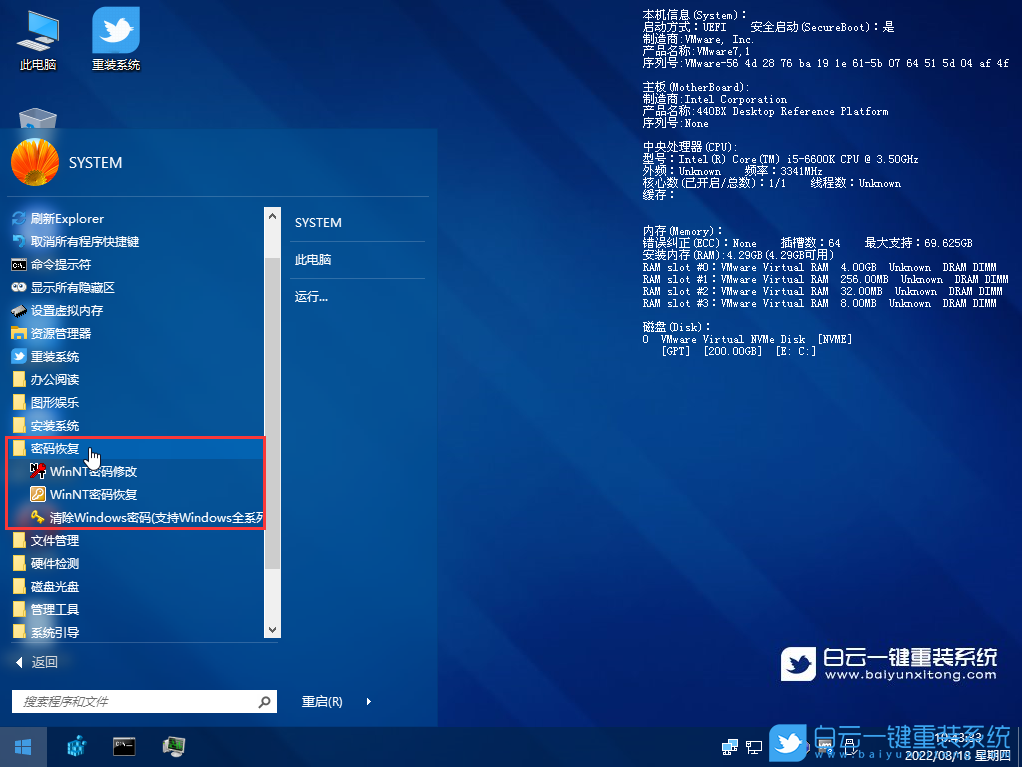
Task: Select 此电脑 in start menu right pane
Action: [313, 259]
